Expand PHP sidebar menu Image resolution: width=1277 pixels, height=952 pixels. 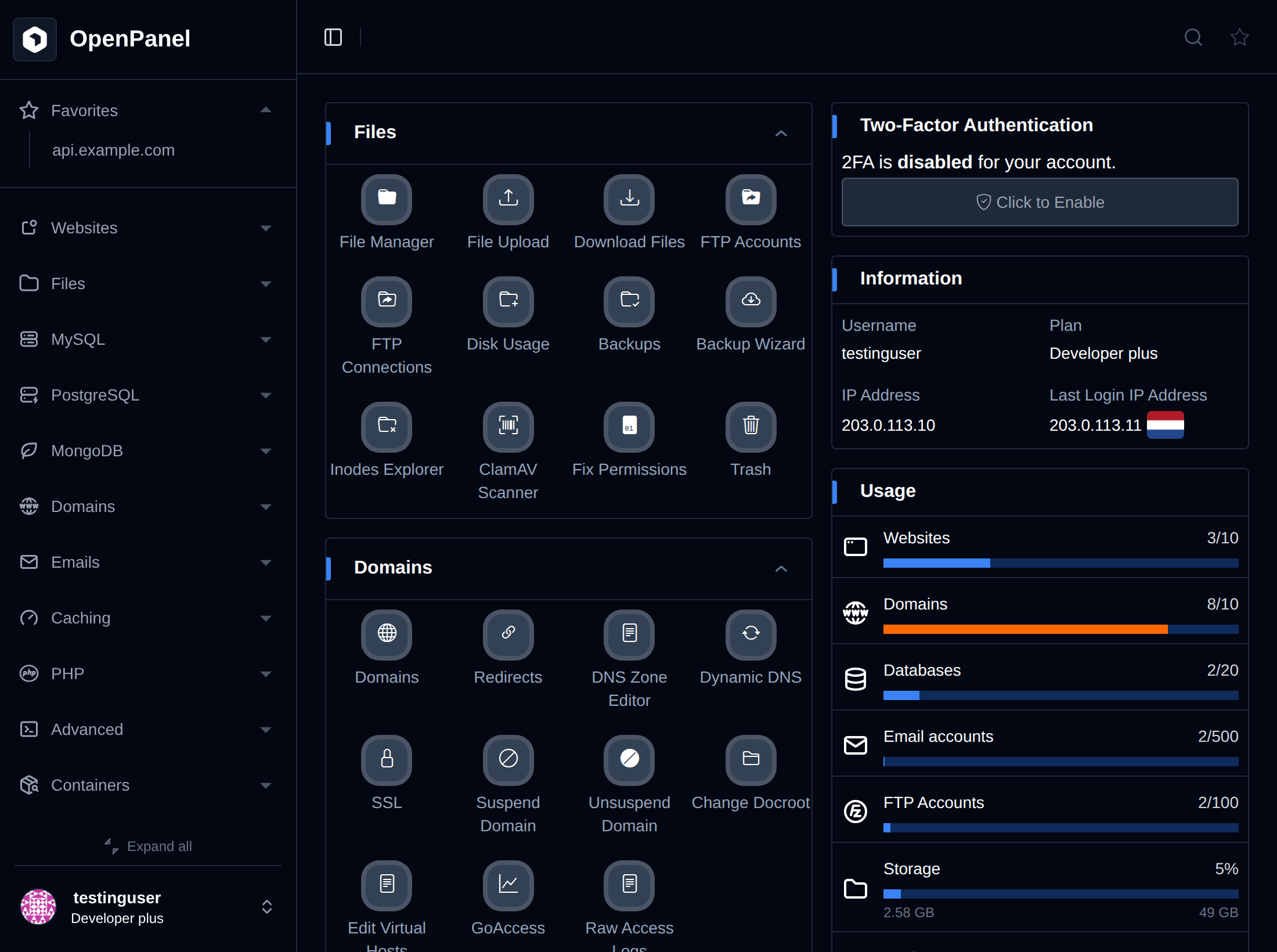pos(145,673)
